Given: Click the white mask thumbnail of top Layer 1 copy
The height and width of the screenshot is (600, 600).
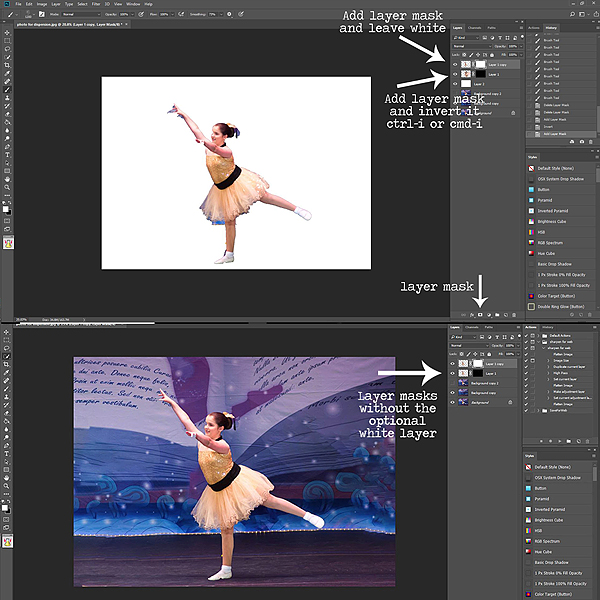Looking at the screenshot, I should point(480,64).
